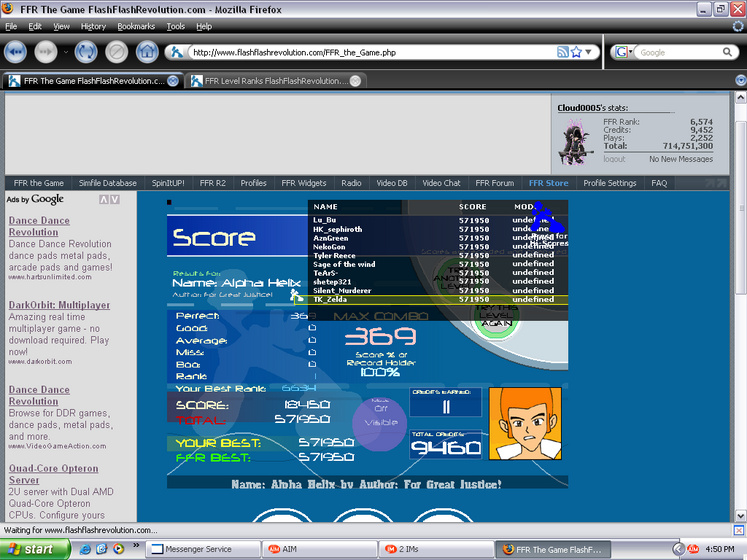
Task: Click the site favicon in address bar
Action: 177,52
